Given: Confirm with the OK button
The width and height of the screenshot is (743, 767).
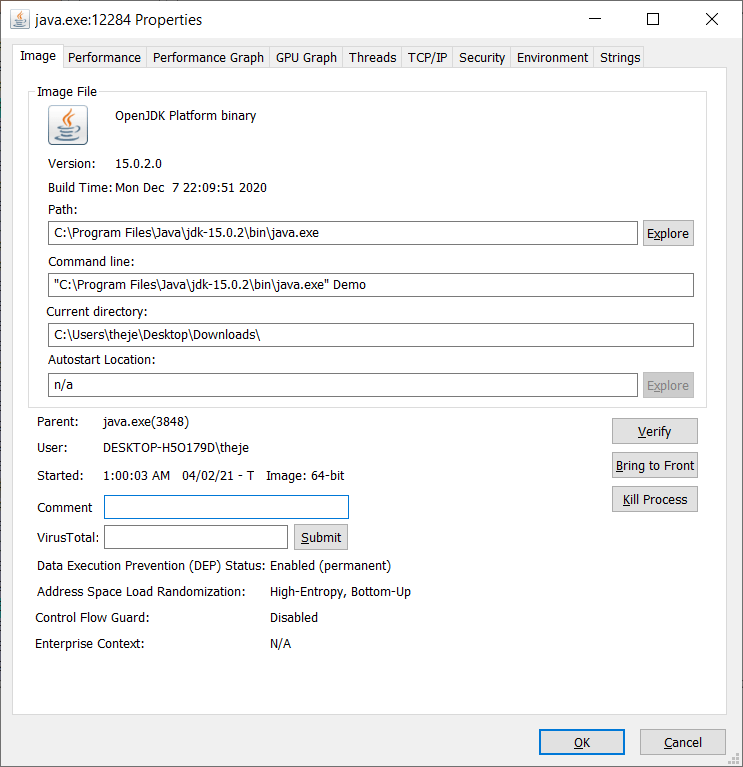Looking at the screenshot, I should (582, 743).
